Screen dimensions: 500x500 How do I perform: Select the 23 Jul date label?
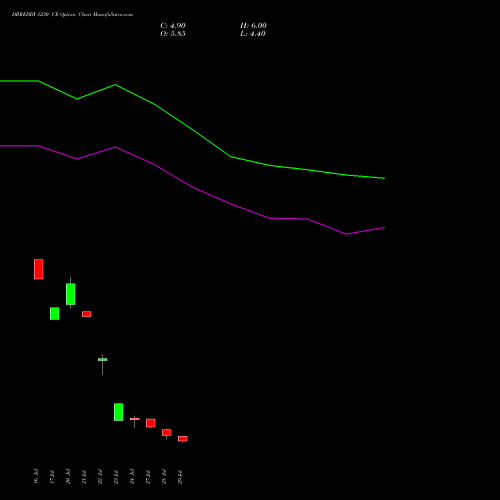116,476
